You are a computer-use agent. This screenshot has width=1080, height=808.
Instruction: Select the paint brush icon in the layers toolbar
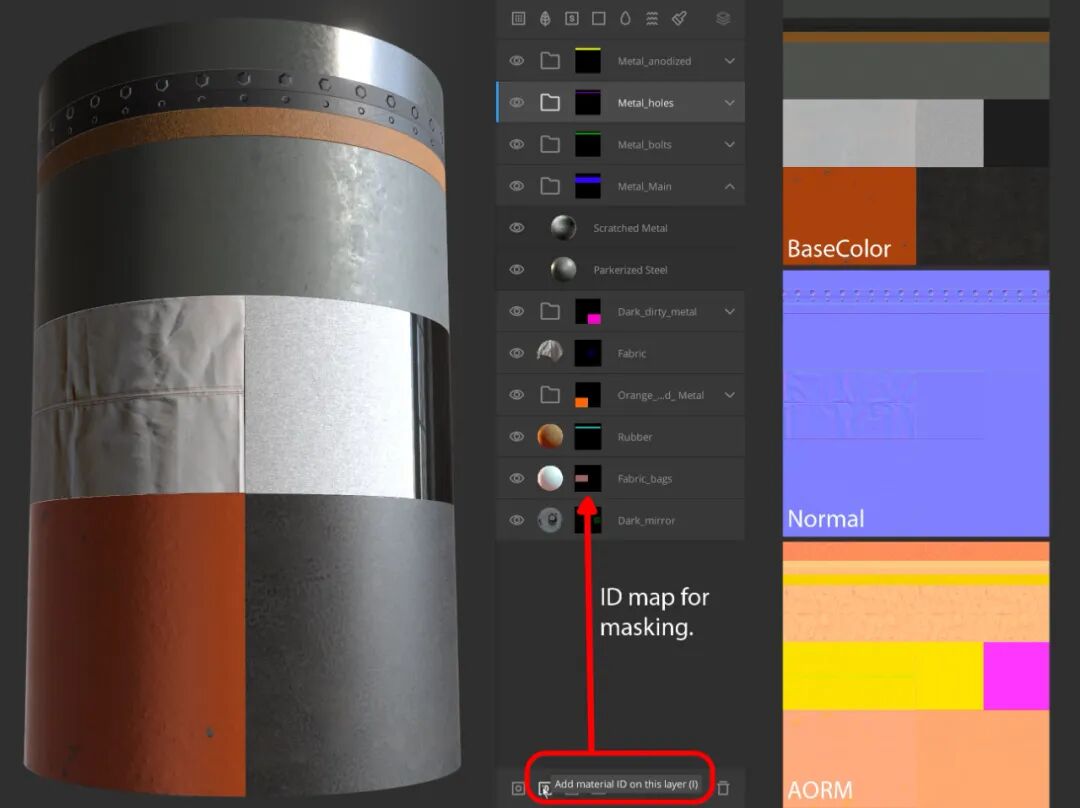(679, 19)
